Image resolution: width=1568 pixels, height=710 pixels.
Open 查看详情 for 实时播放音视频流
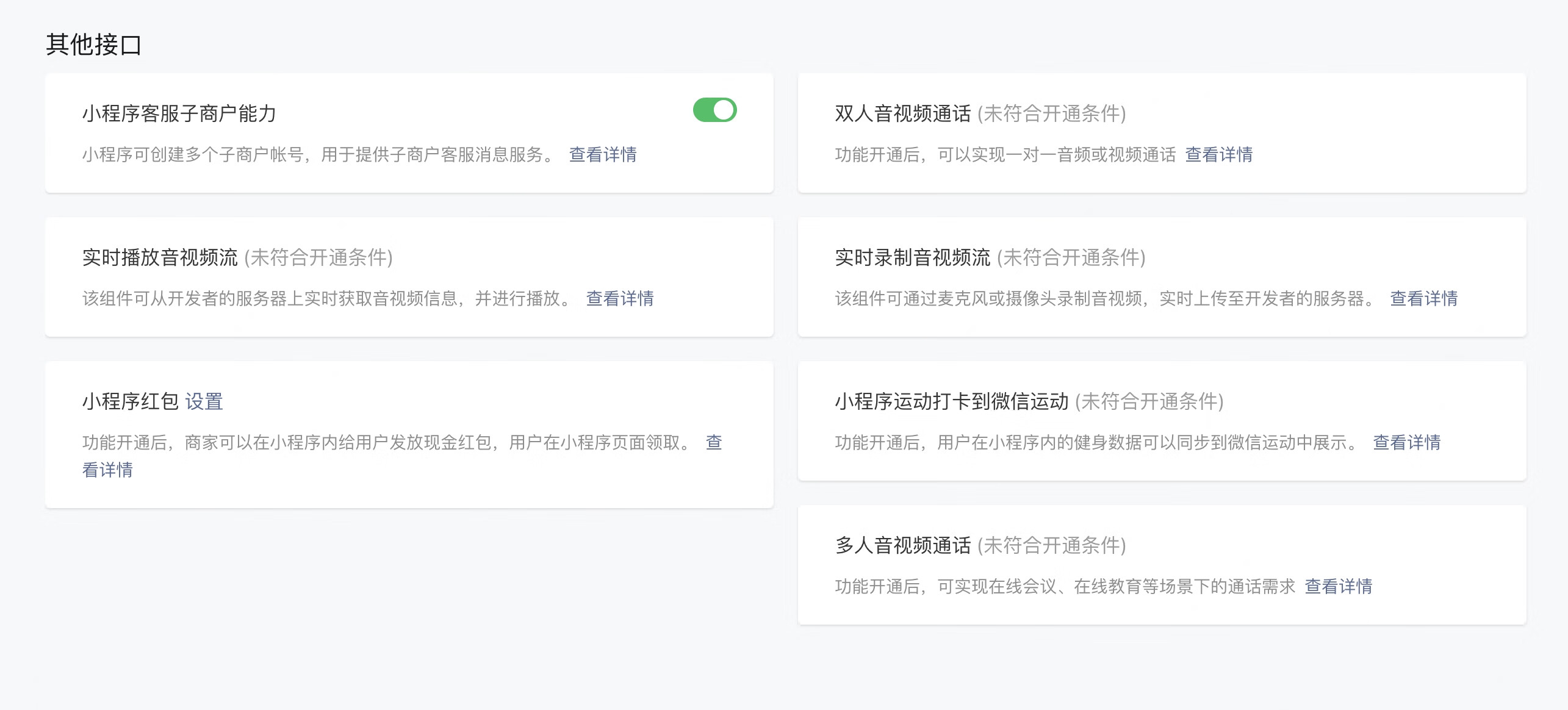click(x=619, y=299)
